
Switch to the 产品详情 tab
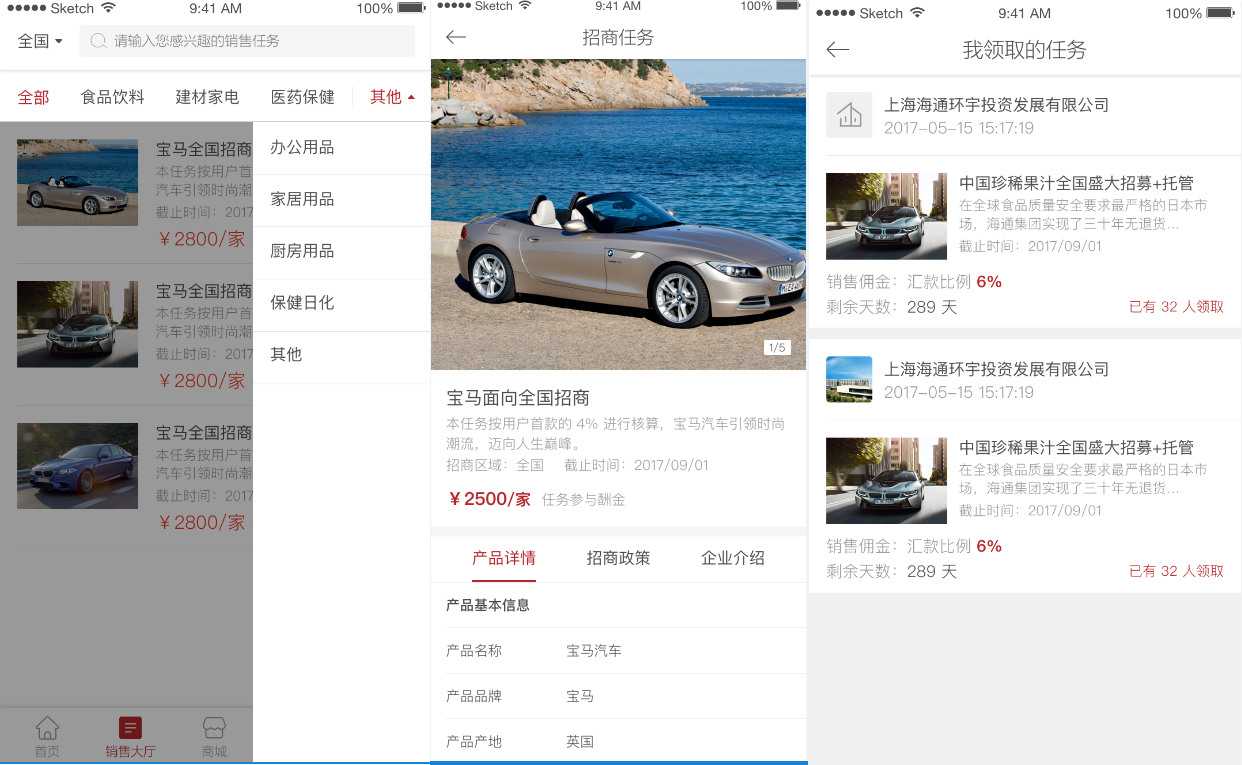click(x=504, y=558)
